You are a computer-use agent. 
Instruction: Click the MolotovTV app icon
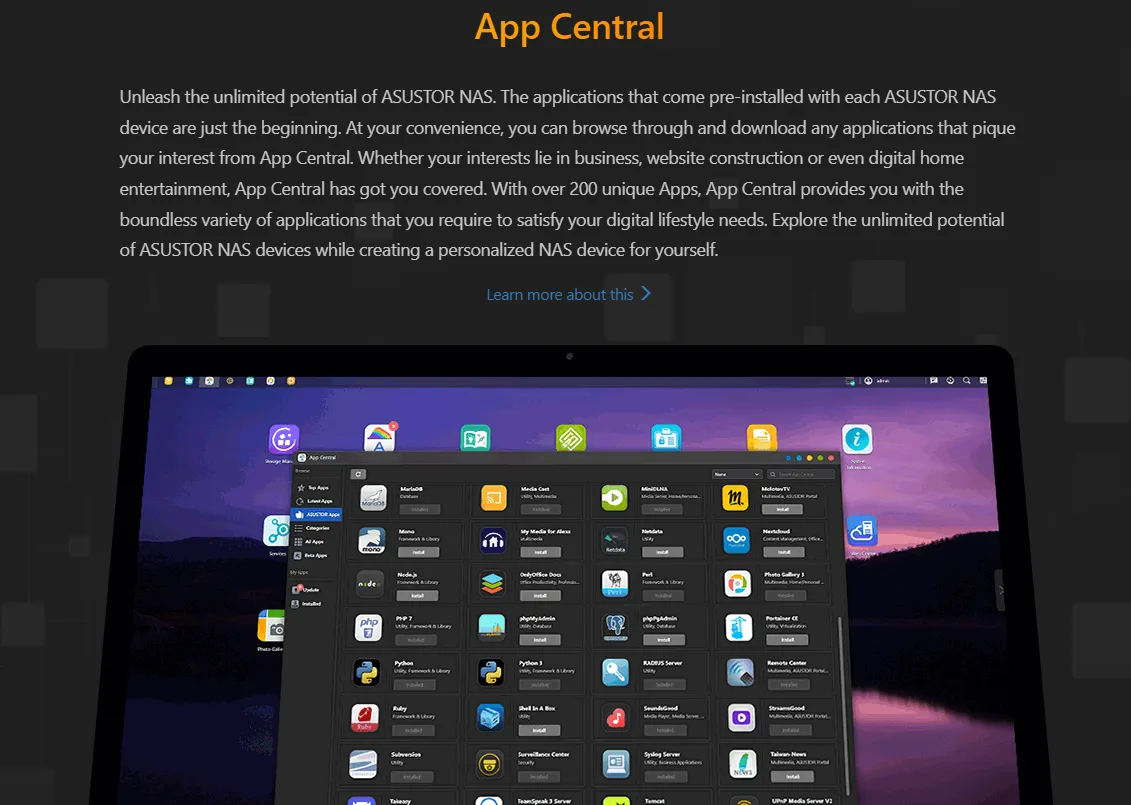(x=735, y=498)
